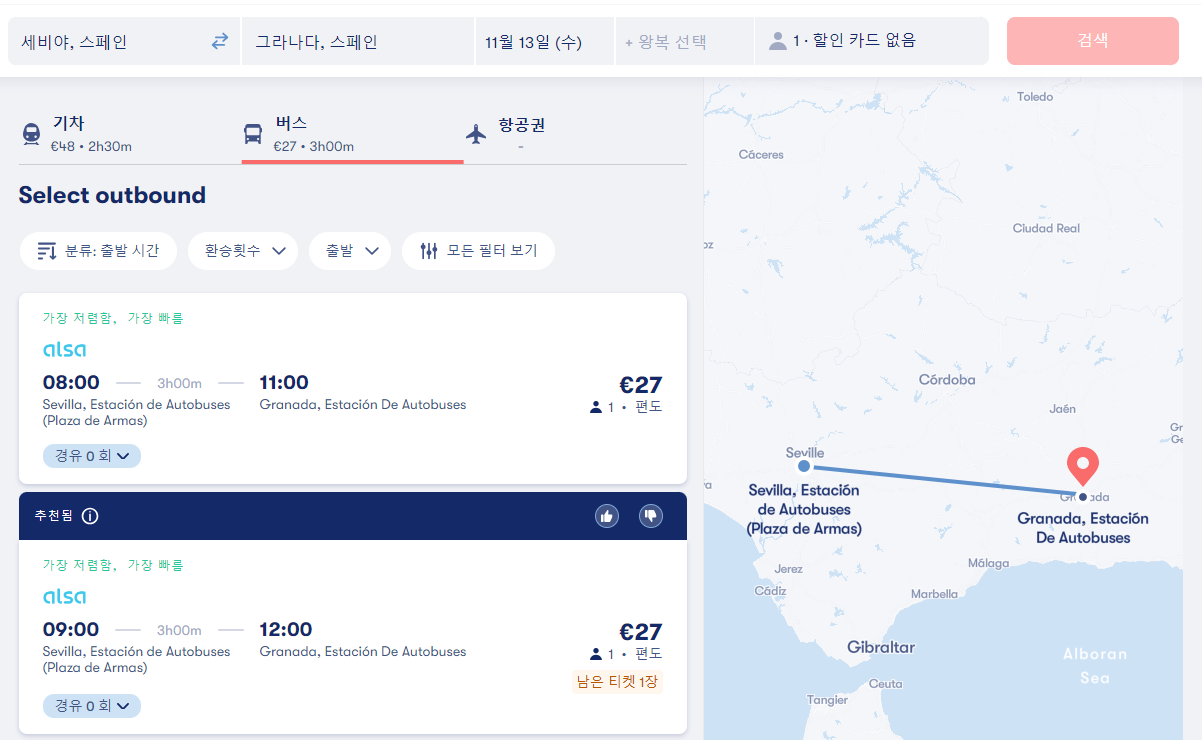Expand 경유 0 회 on 08:00 trip
This screenshot has height=740, width=1202.
tap(92, 456)
